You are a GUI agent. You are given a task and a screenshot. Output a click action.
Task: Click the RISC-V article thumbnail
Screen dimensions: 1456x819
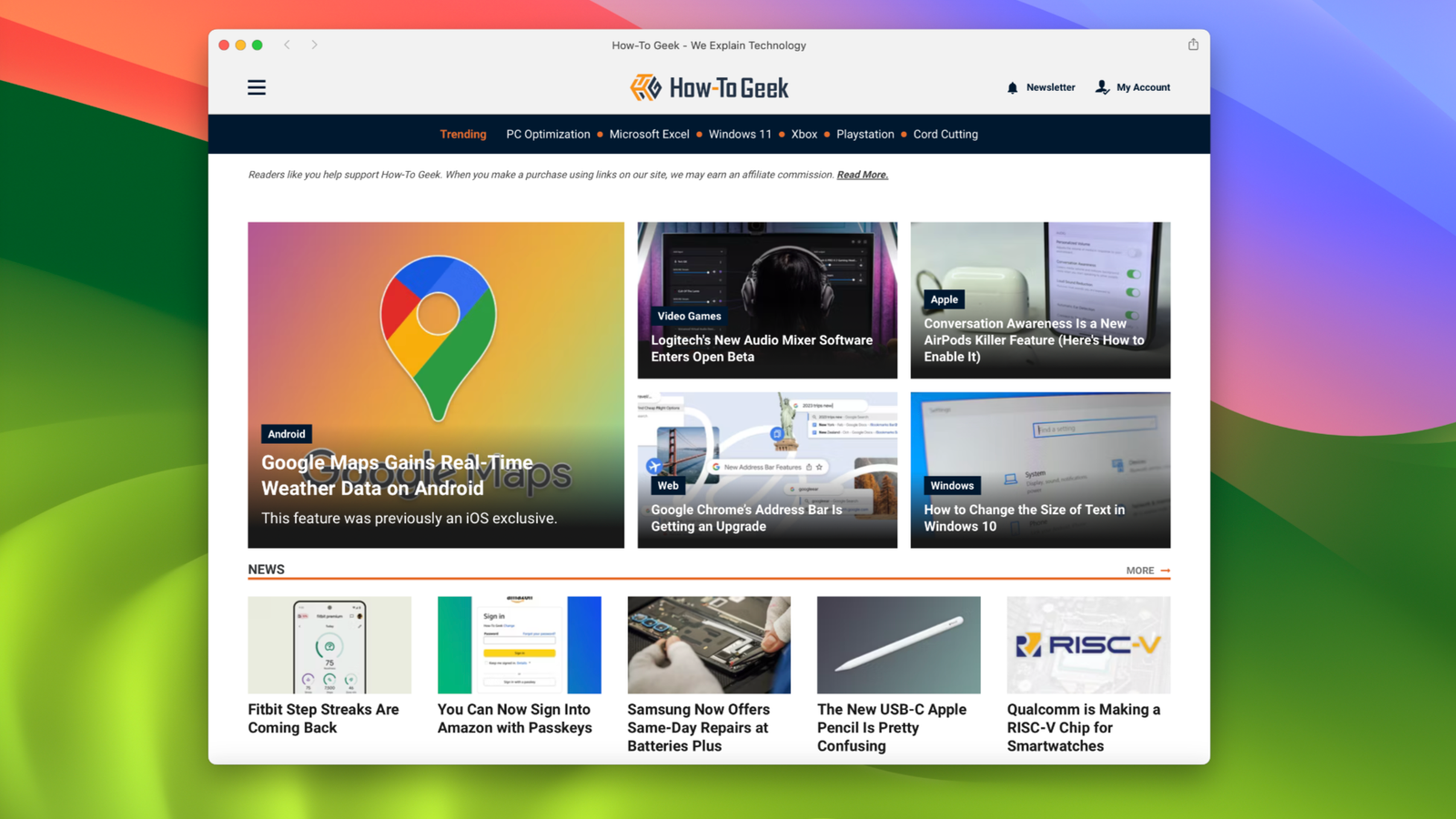(x=1088, y=644)
